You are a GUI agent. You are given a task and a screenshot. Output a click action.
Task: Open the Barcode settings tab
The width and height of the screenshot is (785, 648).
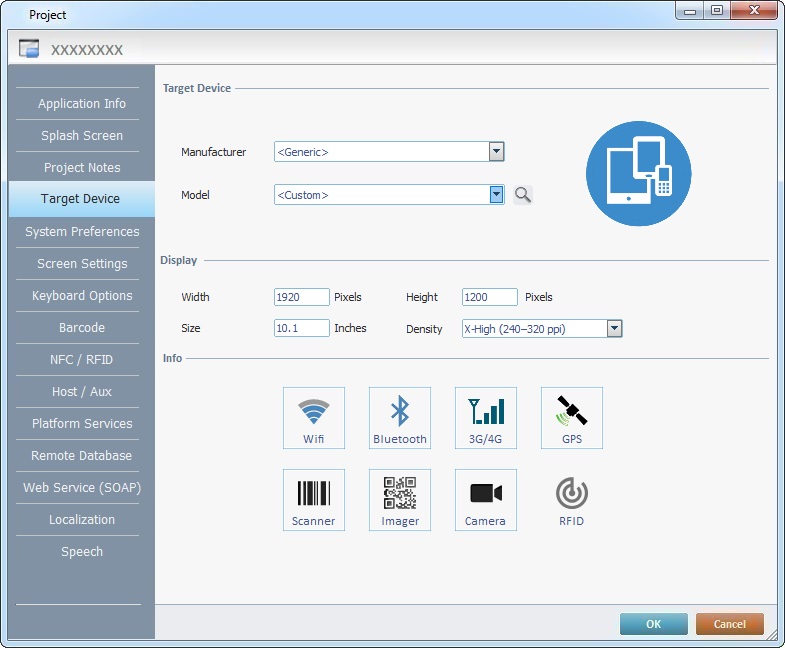pyautogui.click(x=82, y=328)
